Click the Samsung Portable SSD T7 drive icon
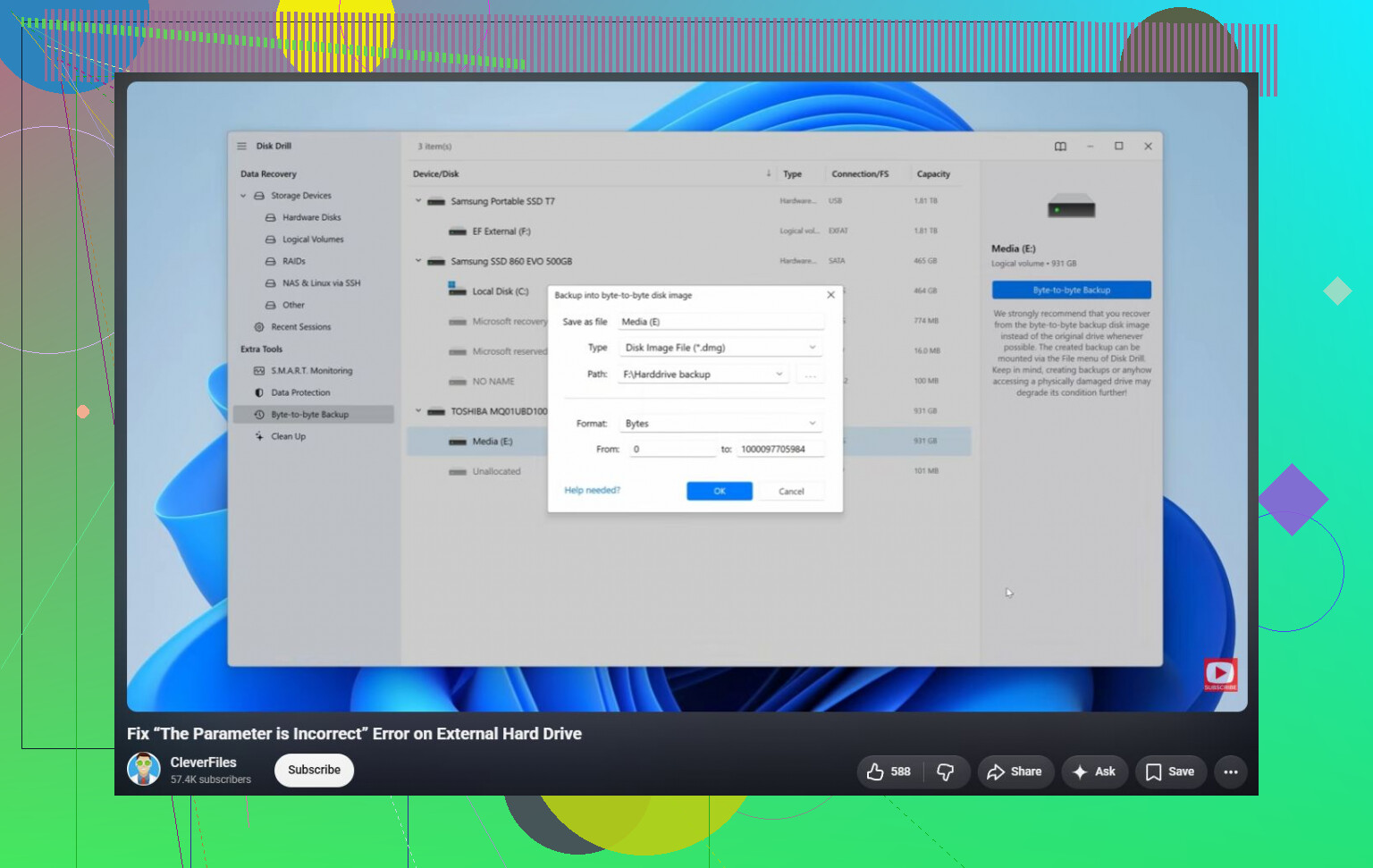 pyautogui.click(x=436, y=202)
